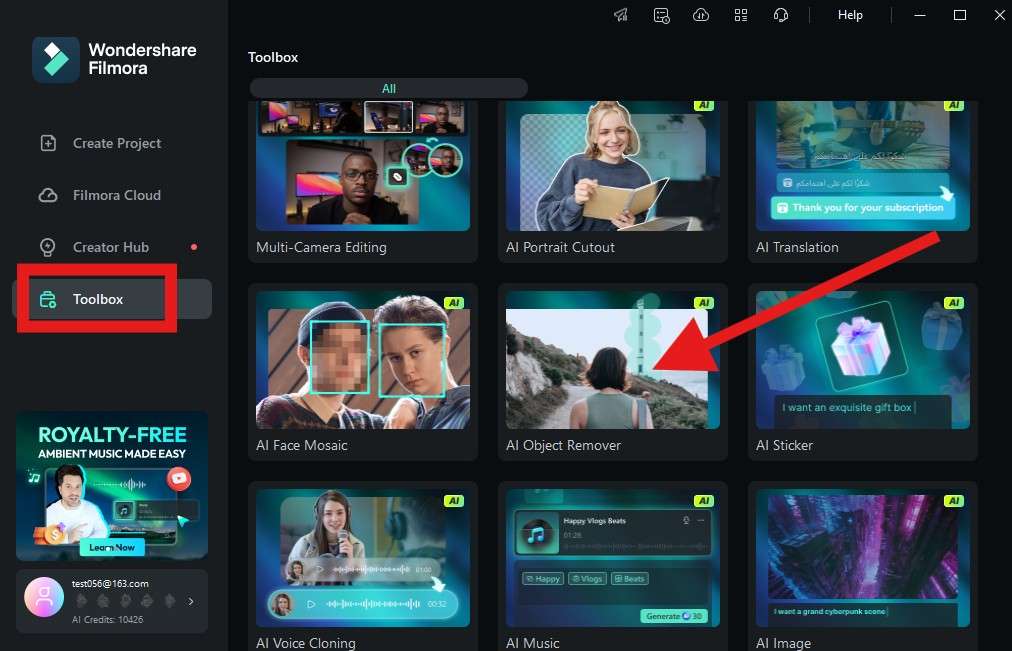The width and height of the screenshot is (1012, 651).
Task: Open the AI Sticker tool
Action: pyautogui.click(x=862, y=372)
